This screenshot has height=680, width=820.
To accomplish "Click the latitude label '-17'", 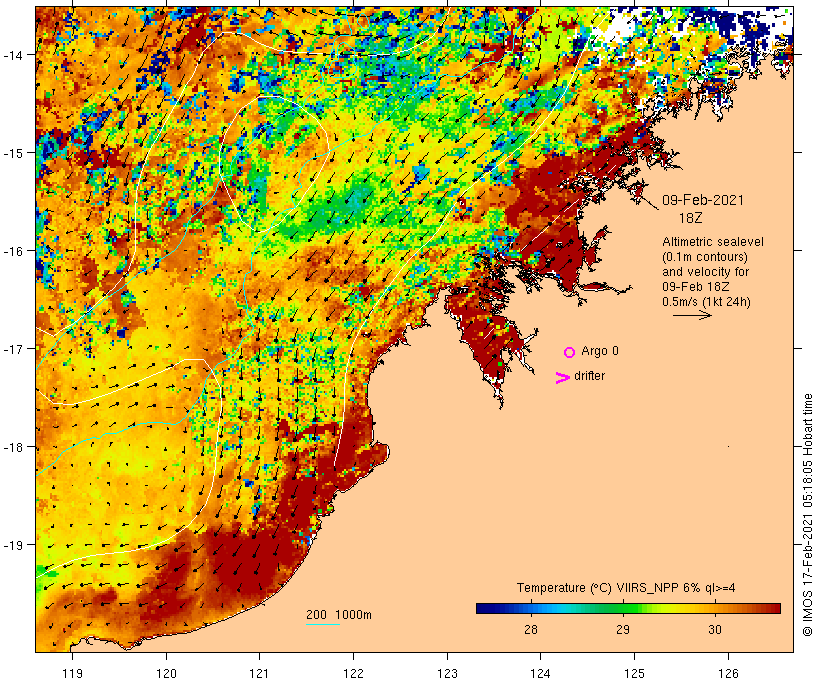I will point(12,348).
